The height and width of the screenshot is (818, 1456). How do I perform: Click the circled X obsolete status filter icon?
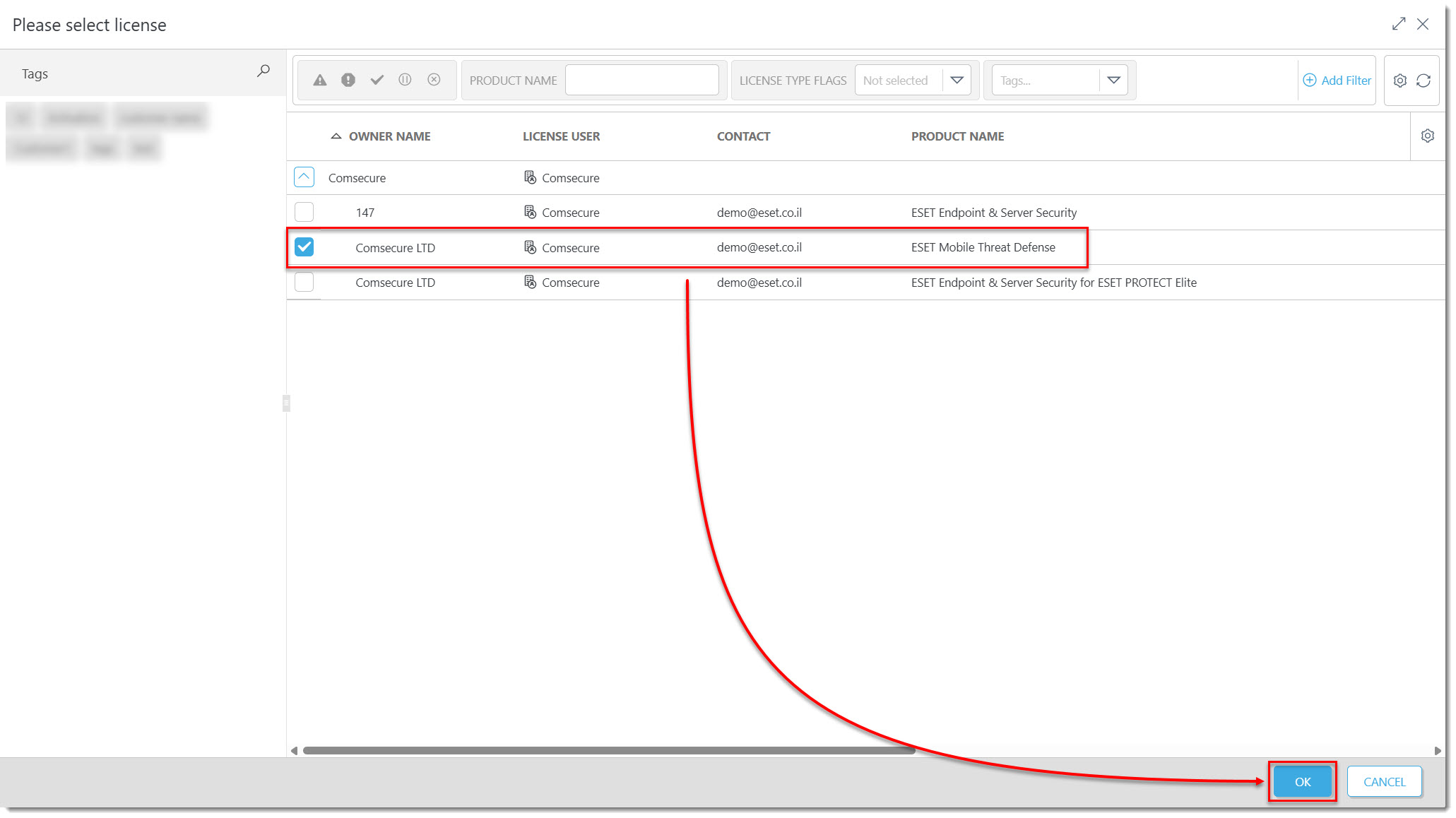click(434, 80)
